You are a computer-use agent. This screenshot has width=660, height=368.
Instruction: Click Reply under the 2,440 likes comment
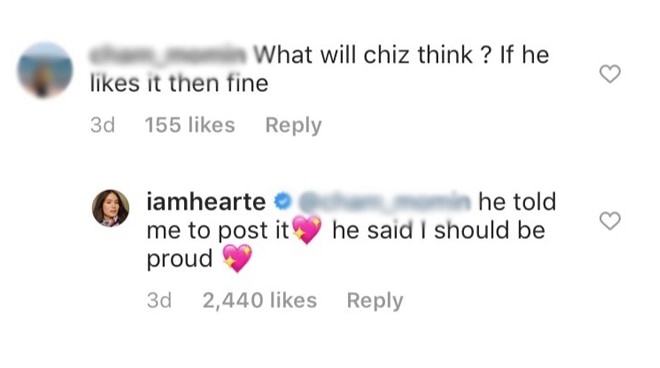pyautogui.click(x=375, y=301)
